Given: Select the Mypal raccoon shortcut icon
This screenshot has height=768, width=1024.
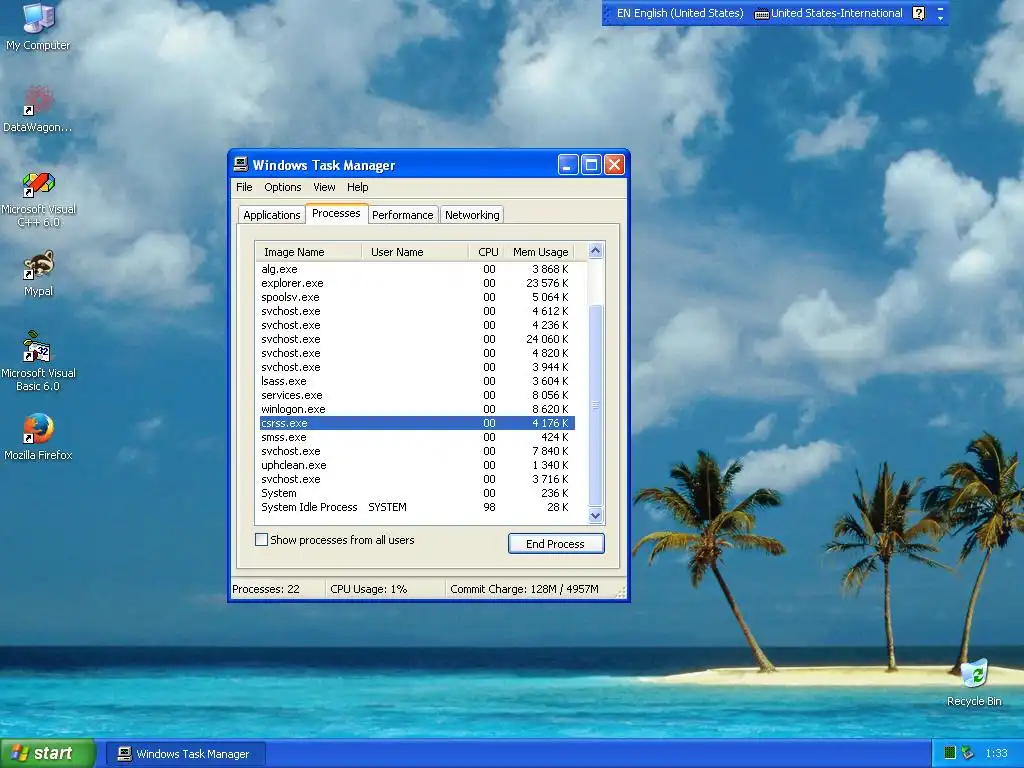Looking at the screenshot, I should point(38,264).
